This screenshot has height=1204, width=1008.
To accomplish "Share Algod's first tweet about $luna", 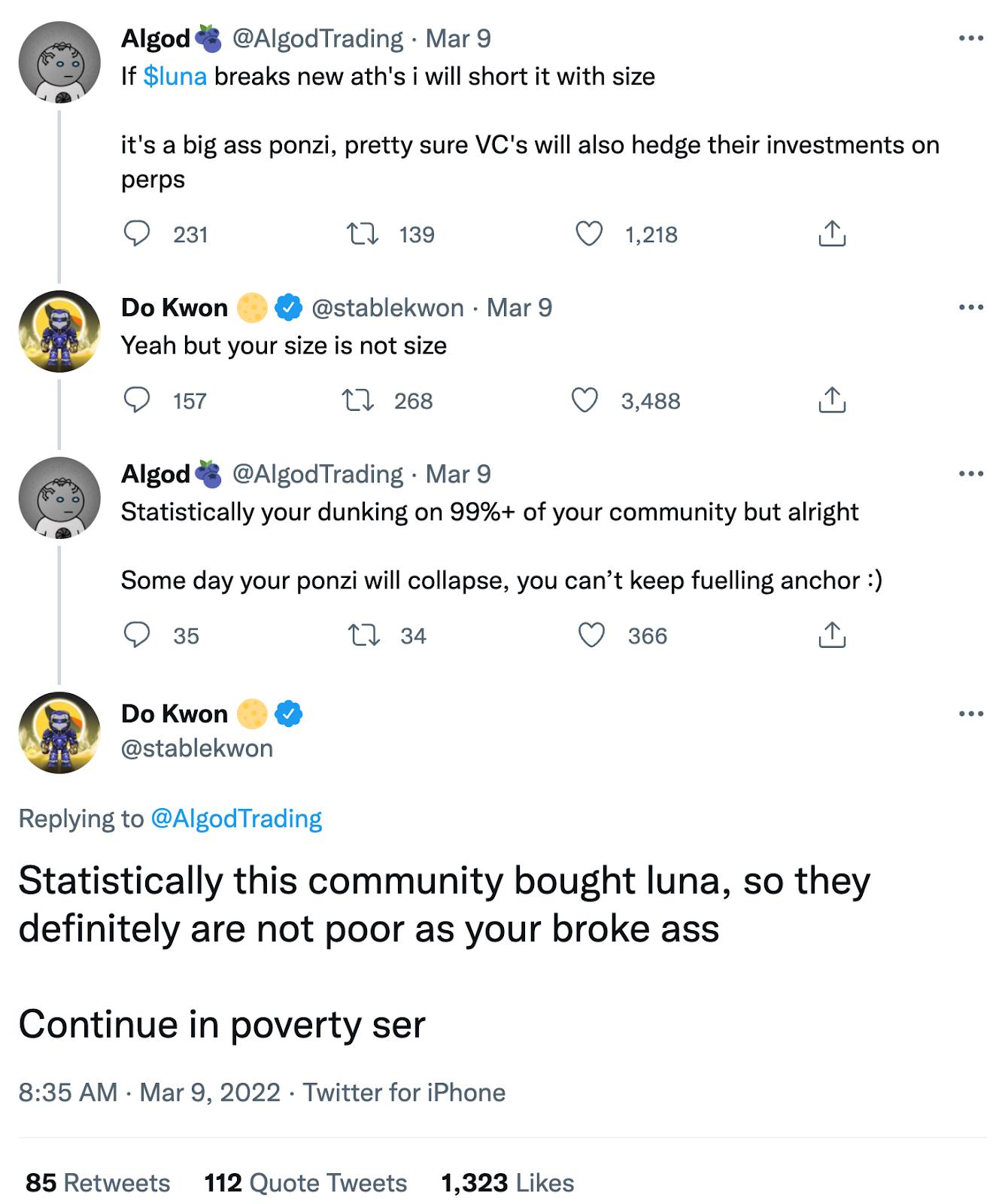I will [831, 234].
